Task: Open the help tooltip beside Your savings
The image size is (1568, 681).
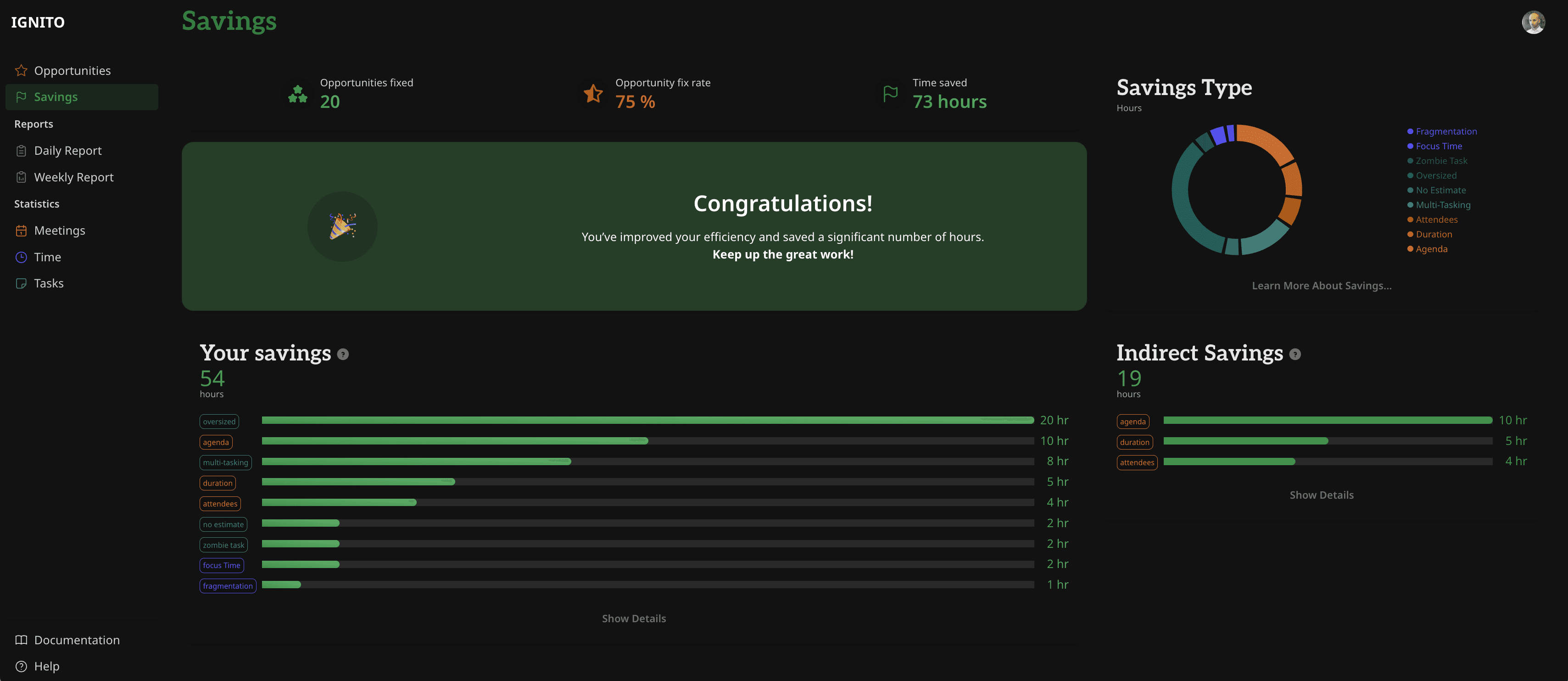Action: coord(342,353)
